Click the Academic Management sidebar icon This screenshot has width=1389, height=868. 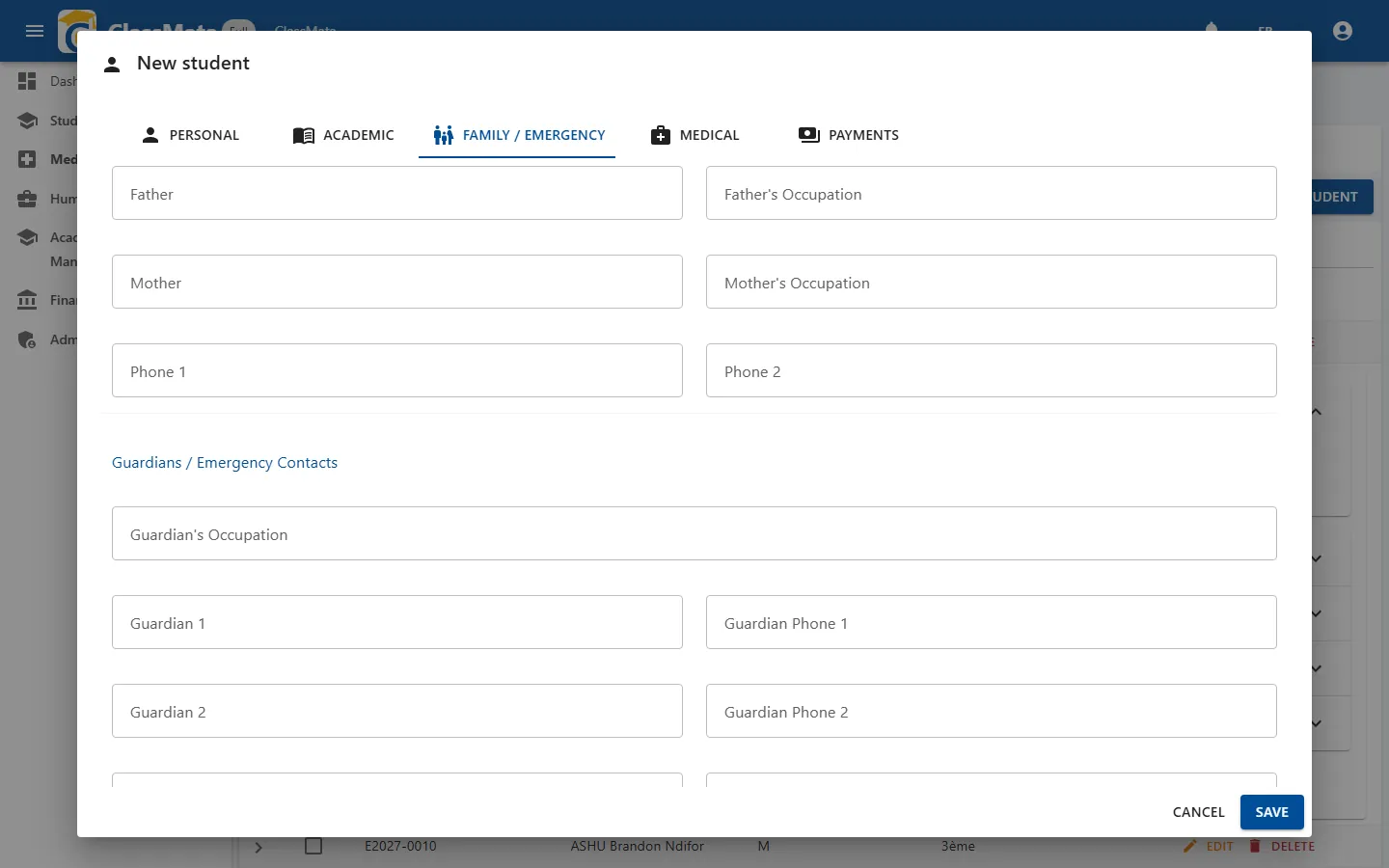coord(27,237)
